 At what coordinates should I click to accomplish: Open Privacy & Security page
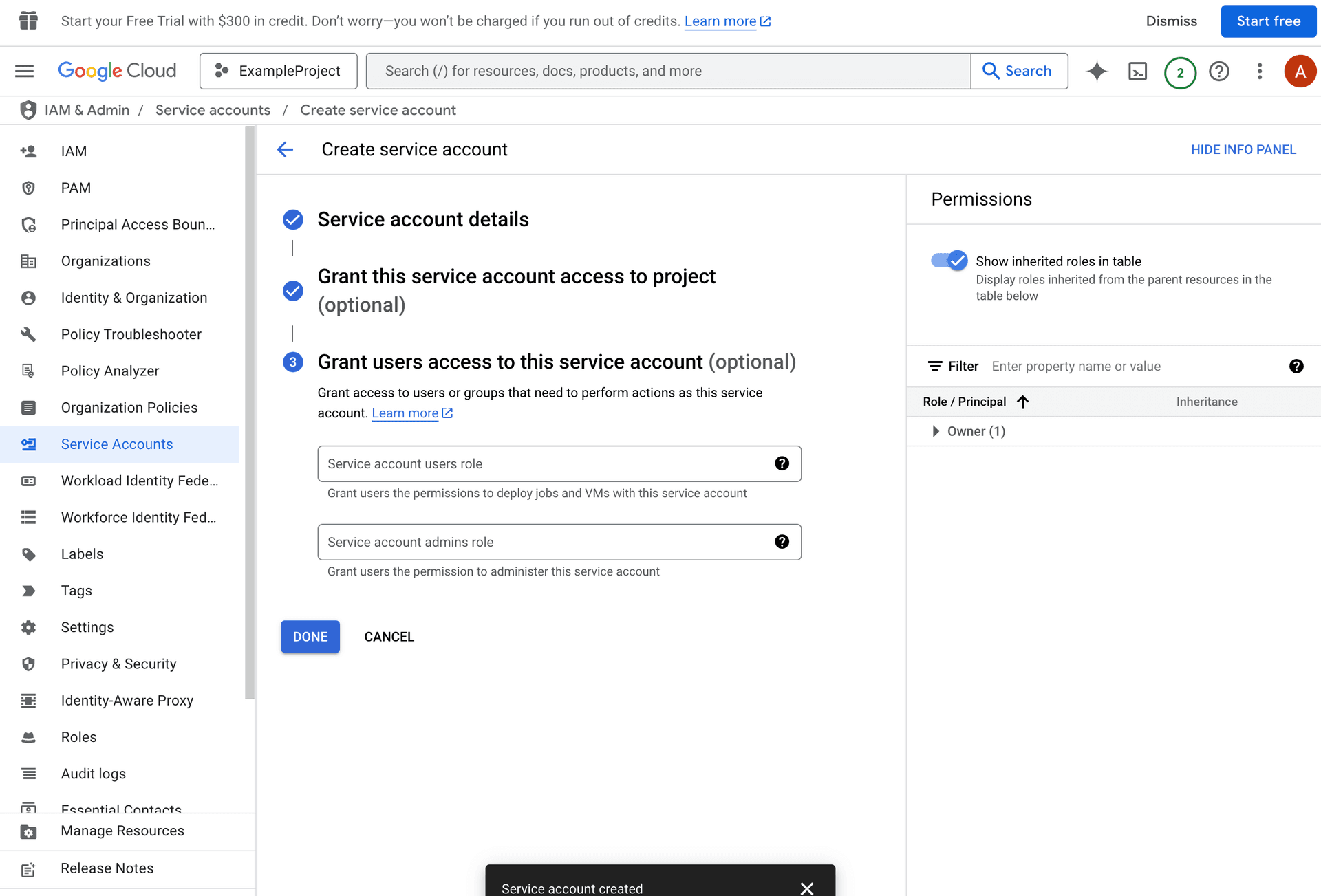(120, 664)
